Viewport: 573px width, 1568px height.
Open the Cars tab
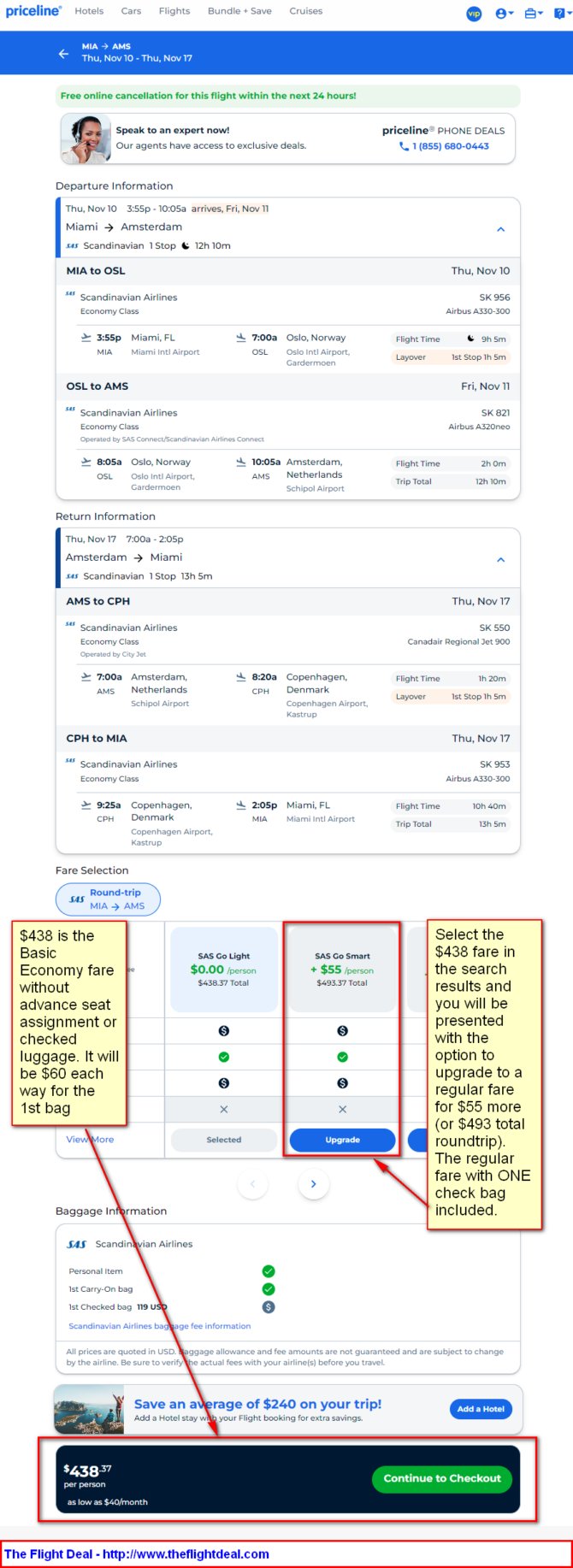[x=131, y=11]
